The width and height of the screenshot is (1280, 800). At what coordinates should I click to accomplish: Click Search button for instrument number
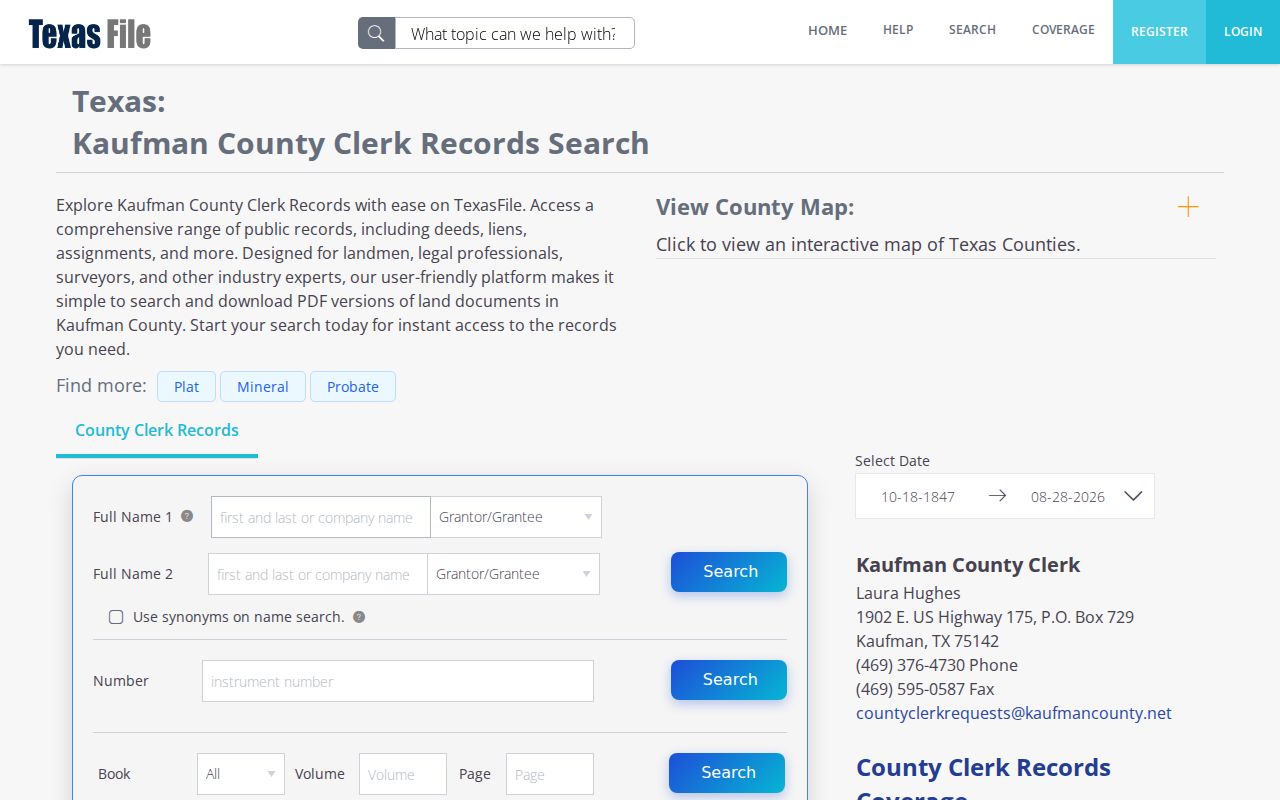click(x=729, y=680)
